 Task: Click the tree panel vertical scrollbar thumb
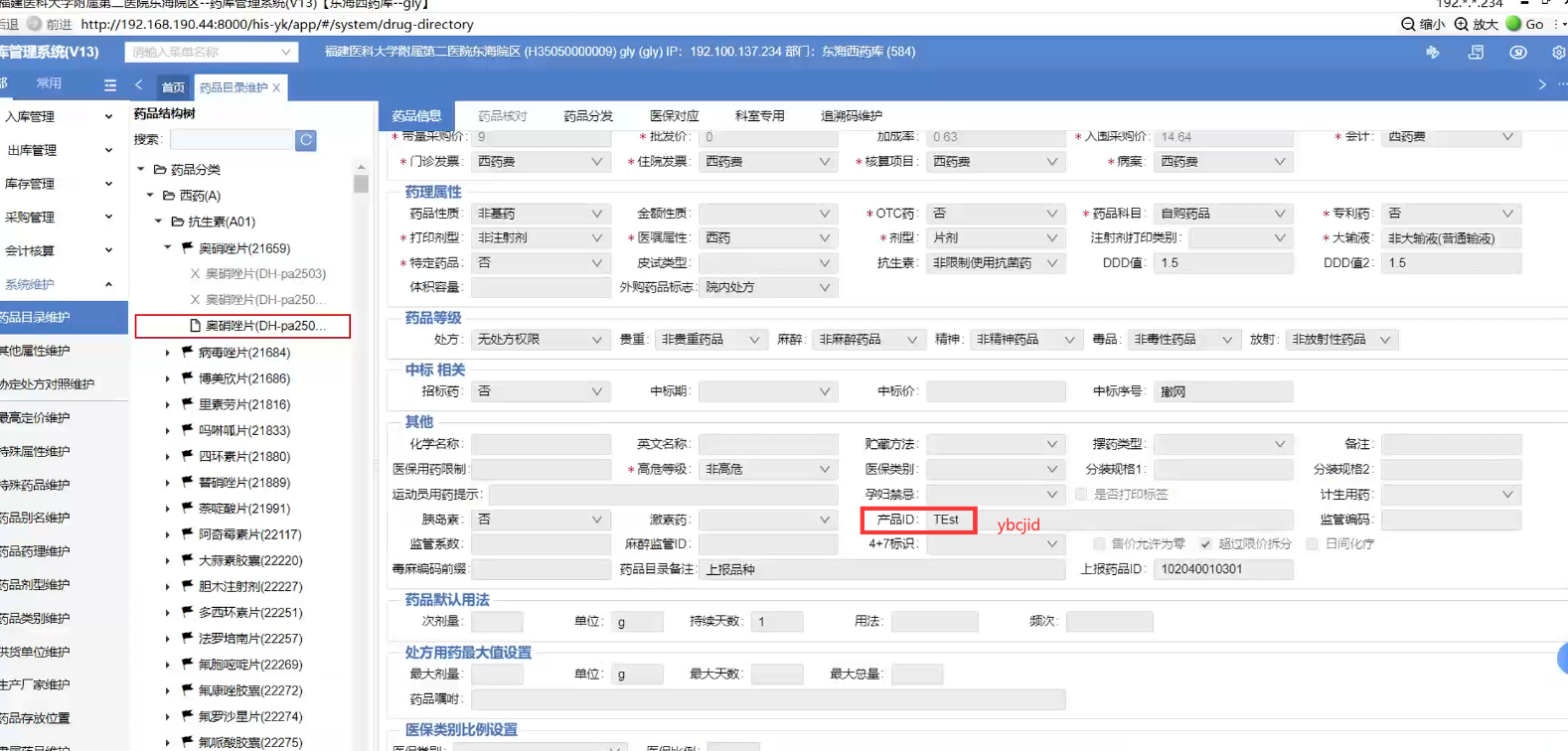tap(361, 184)
